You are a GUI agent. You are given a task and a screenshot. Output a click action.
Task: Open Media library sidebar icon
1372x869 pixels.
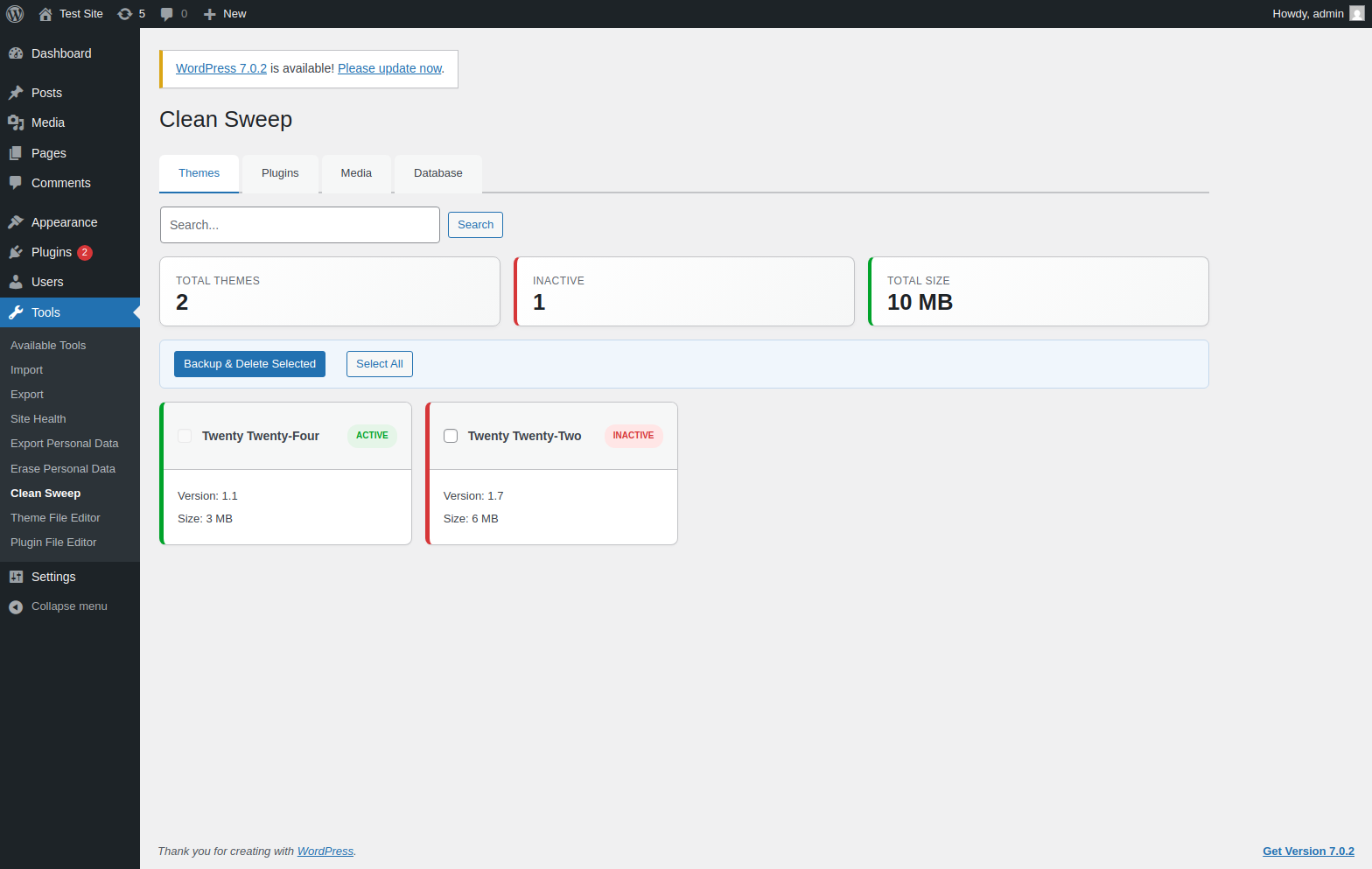click(x=16, y=123)
